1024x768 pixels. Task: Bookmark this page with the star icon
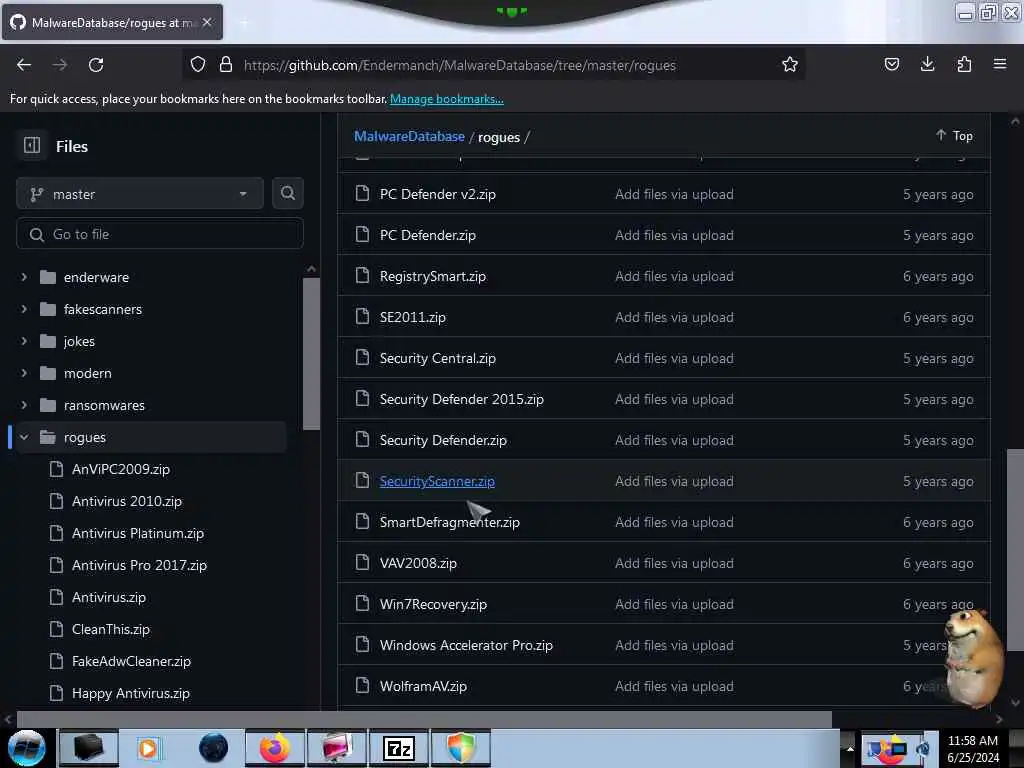tap(790, 64)
